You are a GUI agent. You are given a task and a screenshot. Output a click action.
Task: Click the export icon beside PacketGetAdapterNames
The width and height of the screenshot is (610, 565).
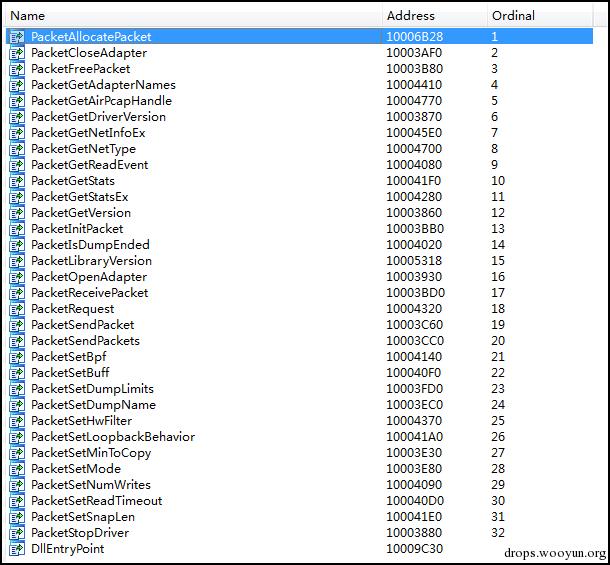(x=17, y=85)
